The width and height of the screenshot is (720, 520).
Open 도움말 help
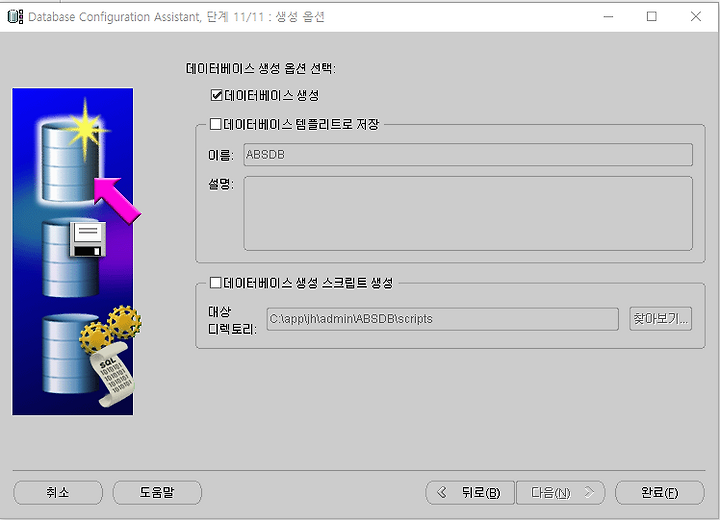[157, 492]
